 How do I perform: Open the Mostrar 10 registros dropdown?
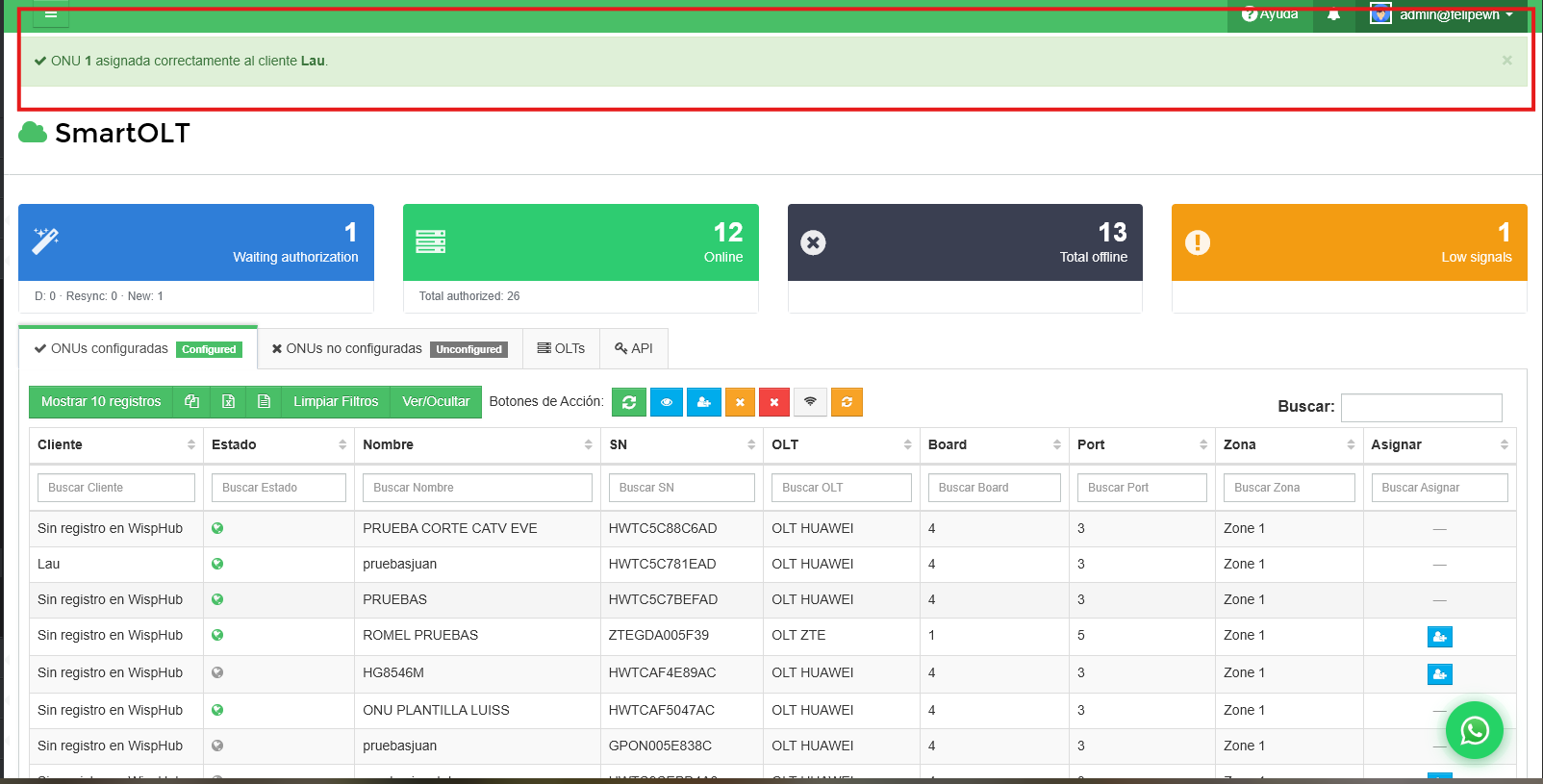tap(101, 401)
